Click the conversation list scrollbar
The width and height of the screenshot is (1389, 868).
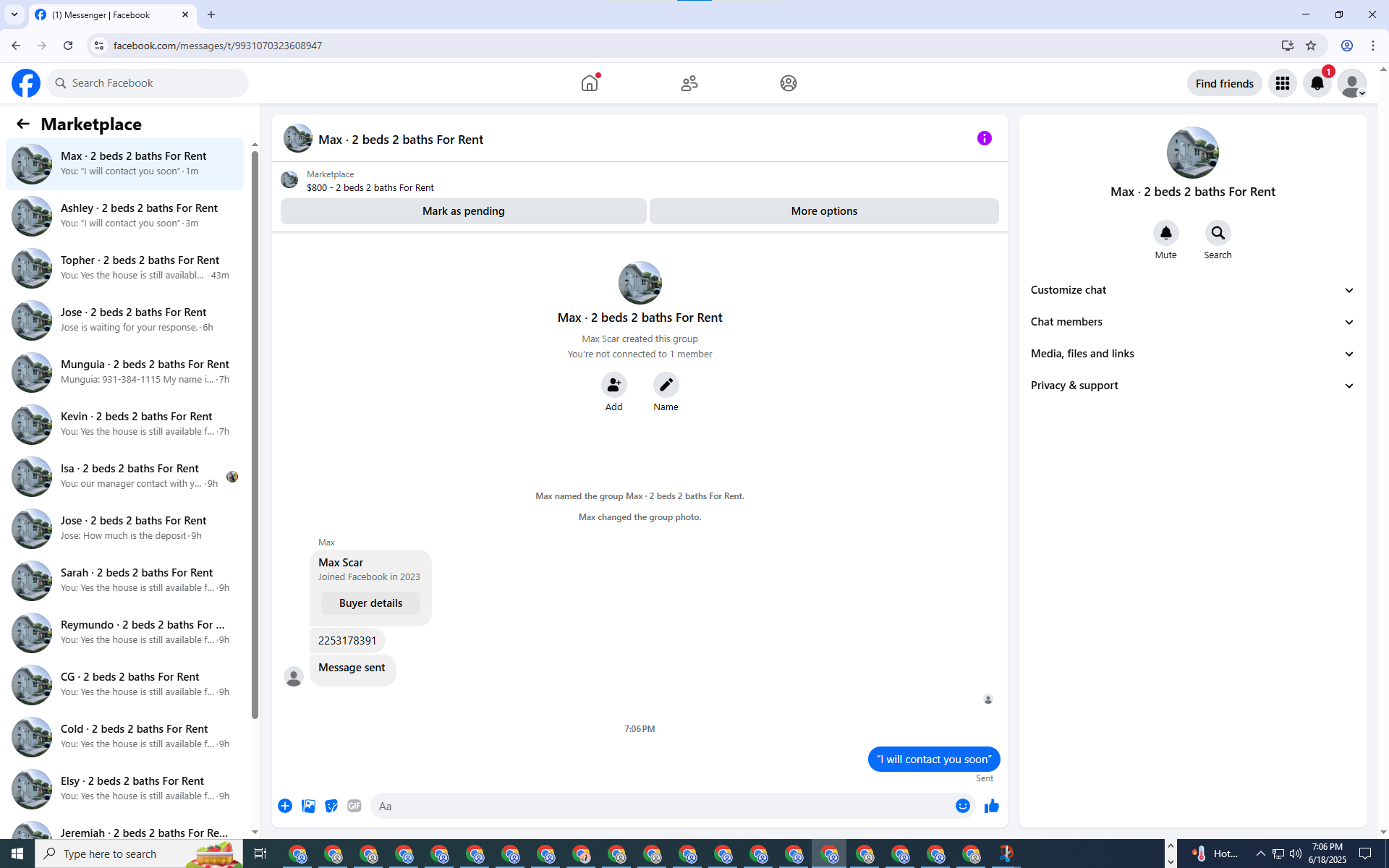coord(255,434)
